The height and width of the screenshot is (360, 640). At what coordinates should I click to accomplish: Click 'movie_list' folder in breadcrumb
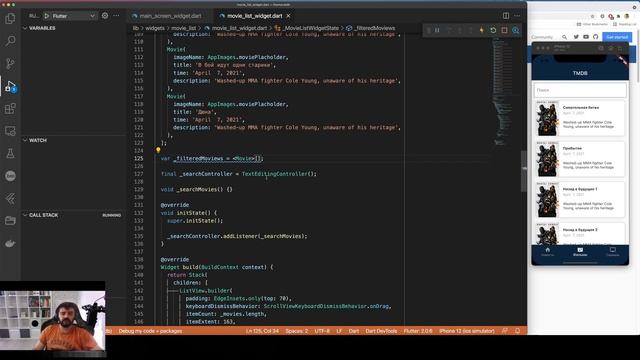pos(184,28)
